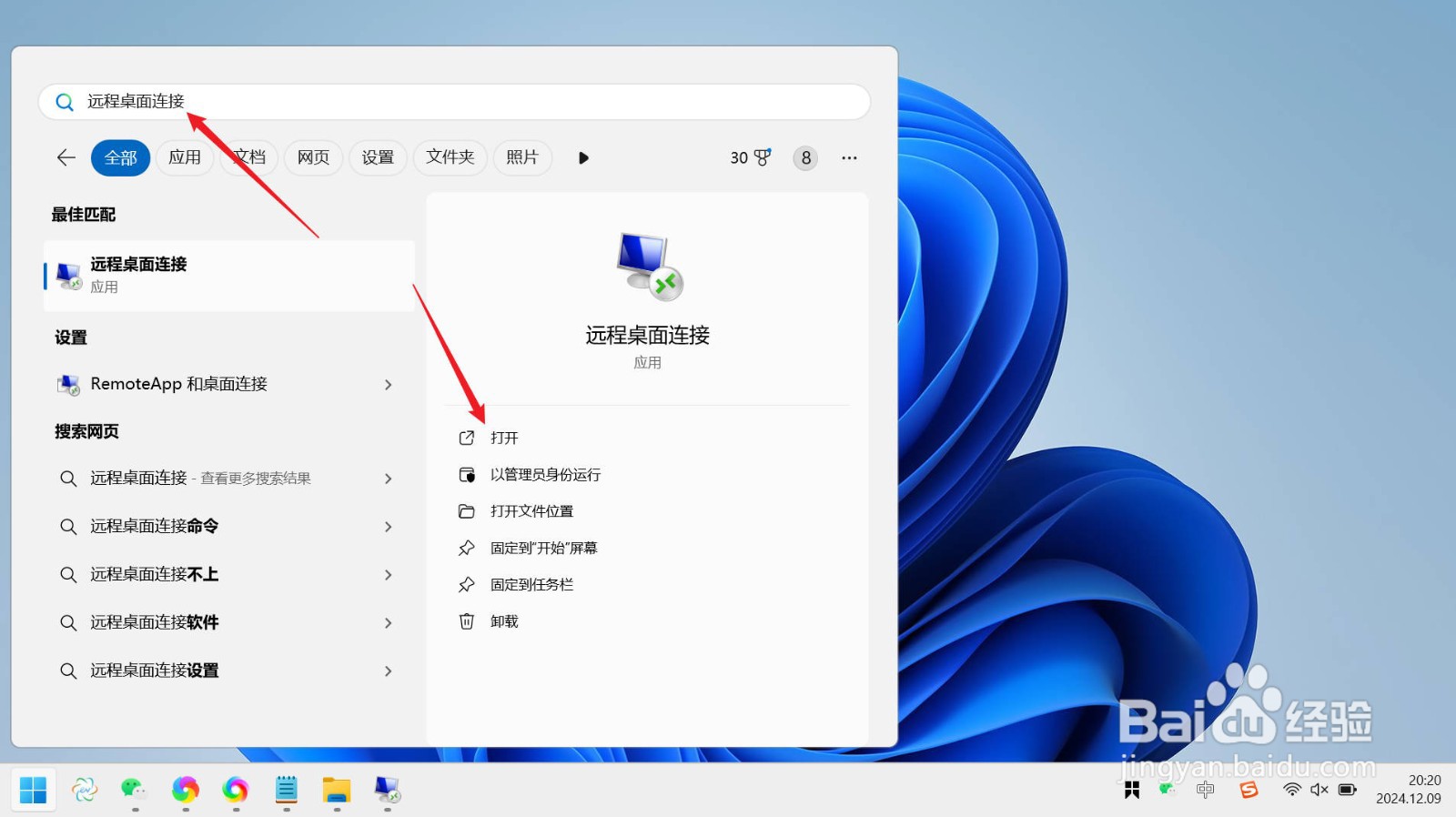Select the 设置 filter tab
1456x817 pixels.
coord(378,157)
